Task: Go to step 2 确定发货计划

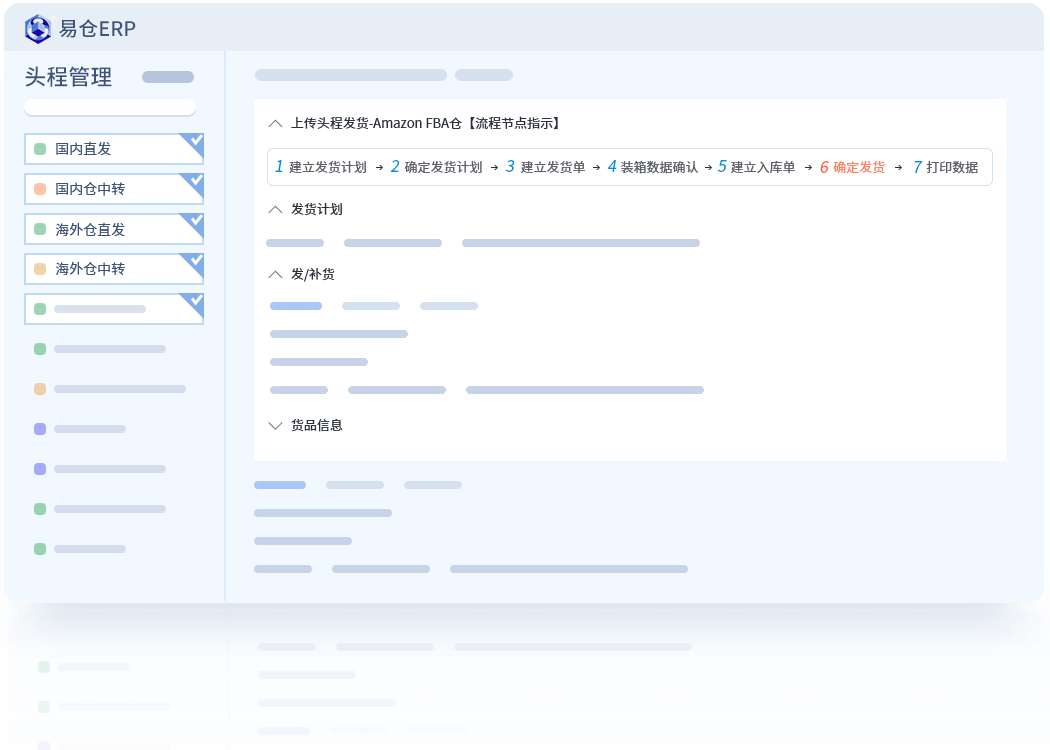Action: 437,167
